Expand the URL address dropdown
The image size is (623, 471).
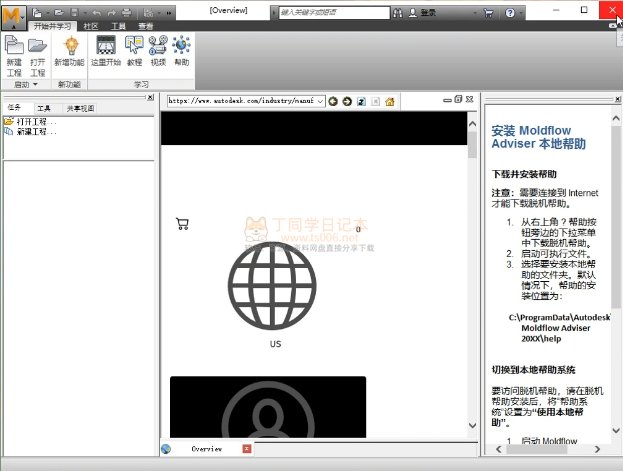point(320,101)
